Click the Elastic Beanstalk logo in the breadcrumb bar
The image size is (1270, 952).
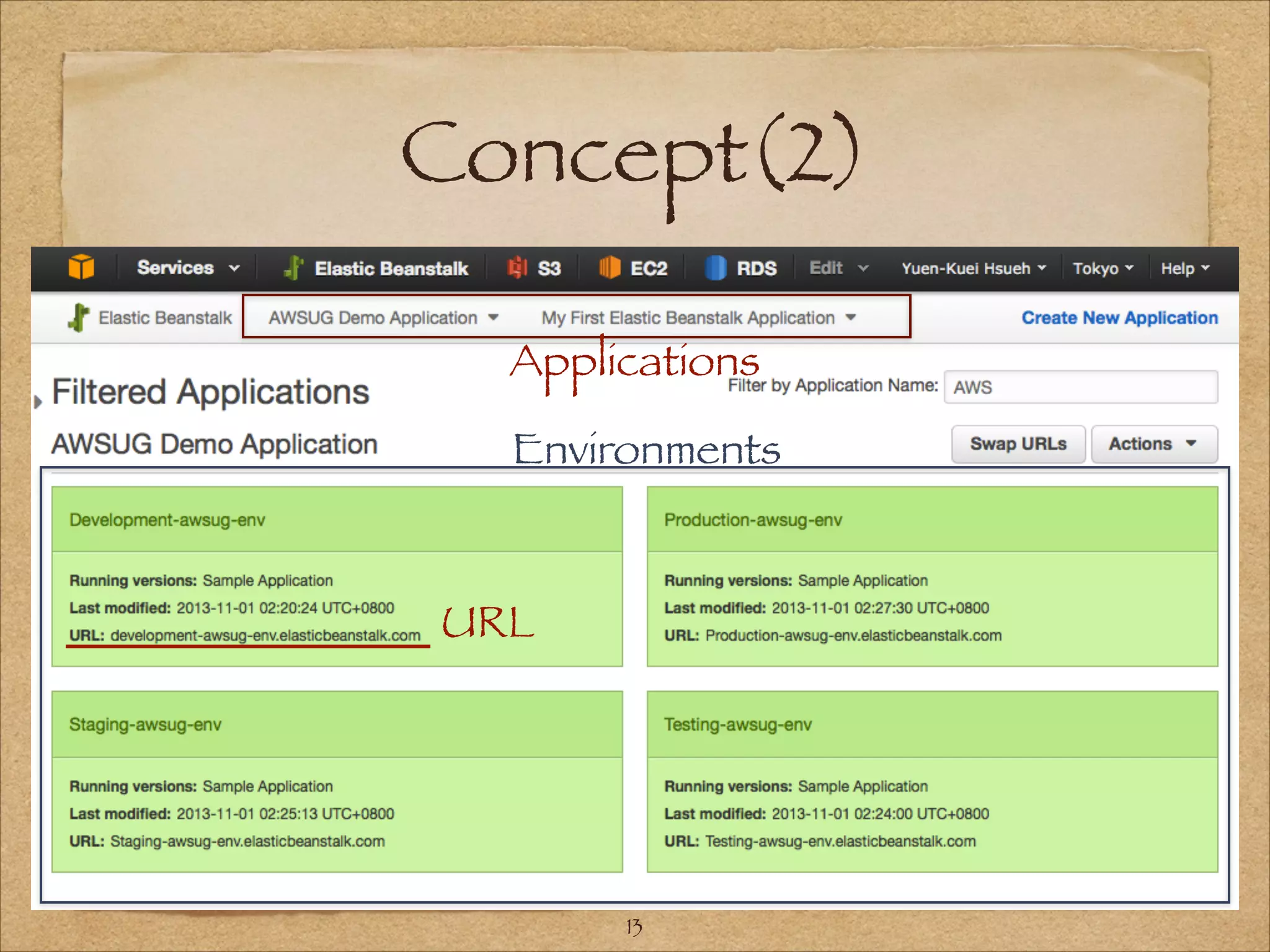[x=79, y=317]
